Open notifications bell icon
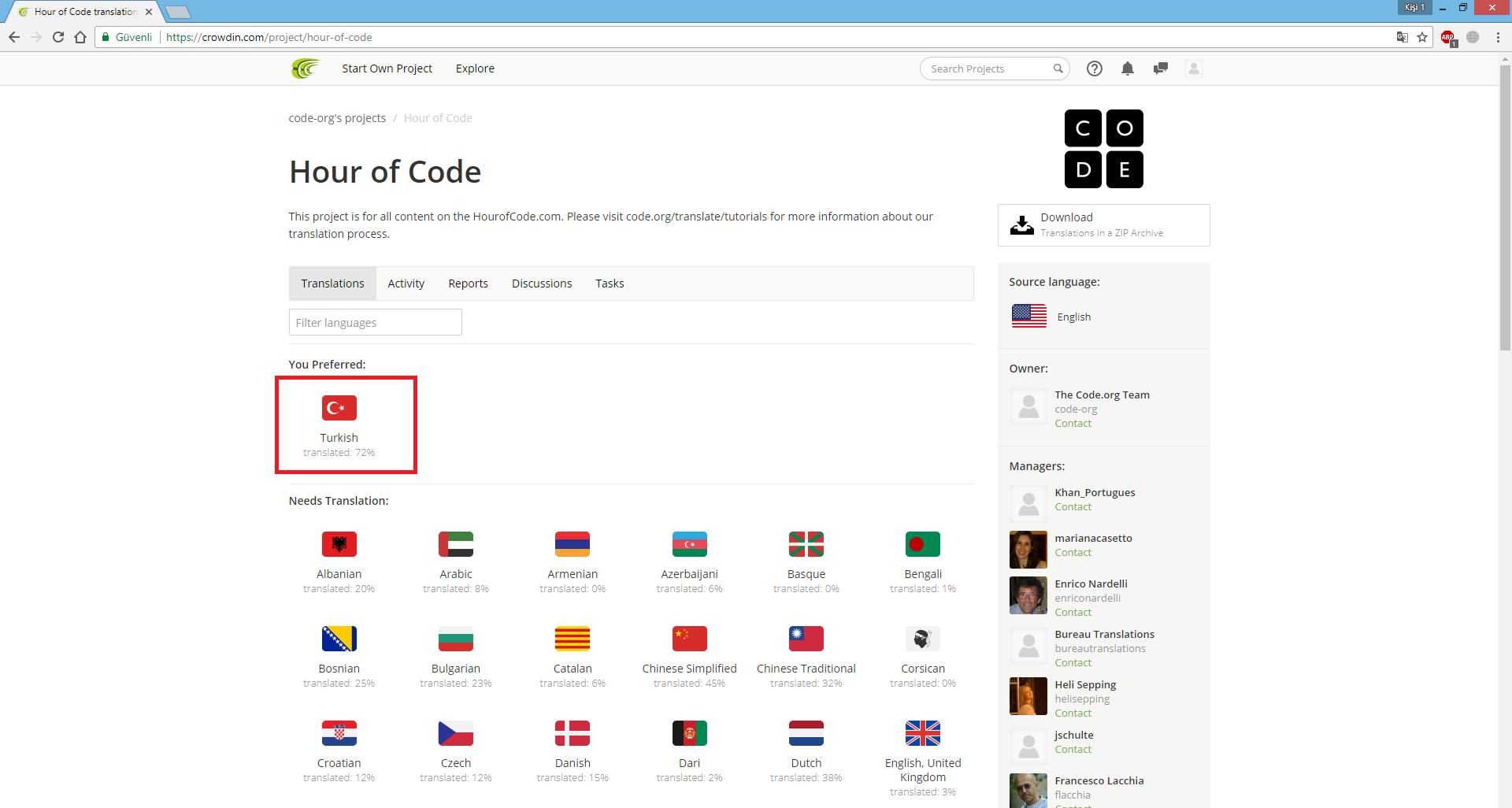Image resolution: width=1512 pixels, height=808 pixels. point(1128,69)
